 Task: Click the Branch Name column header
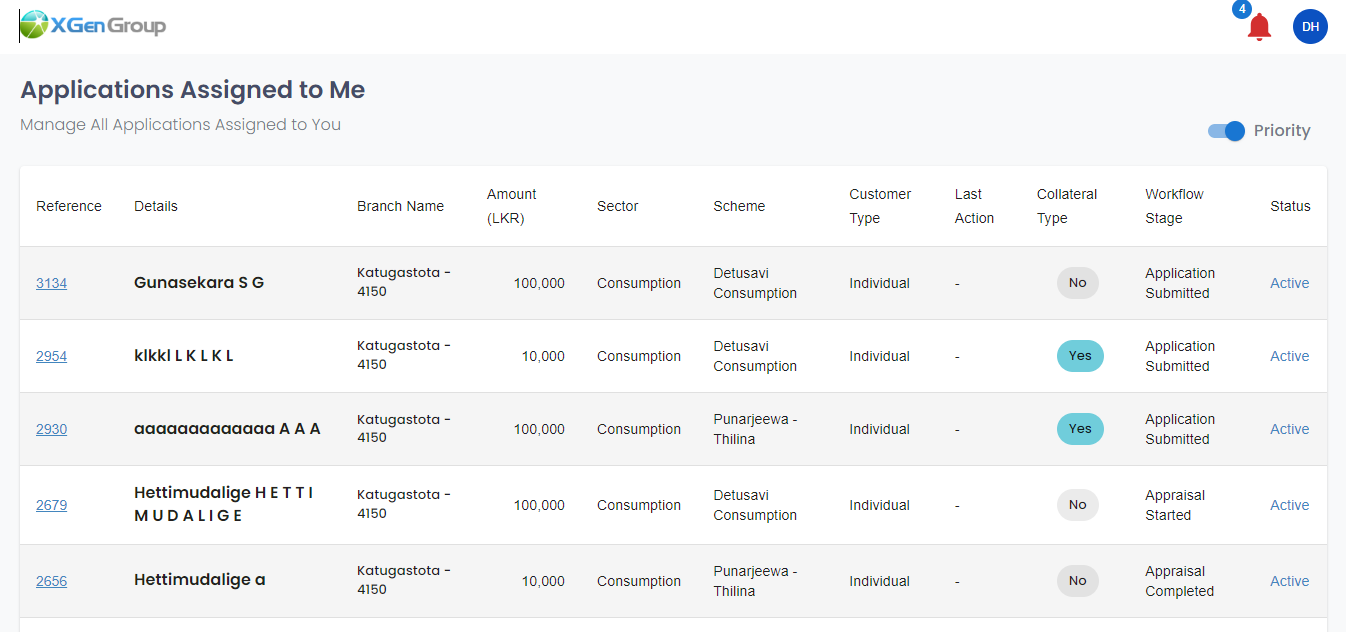tap(400, 206)
